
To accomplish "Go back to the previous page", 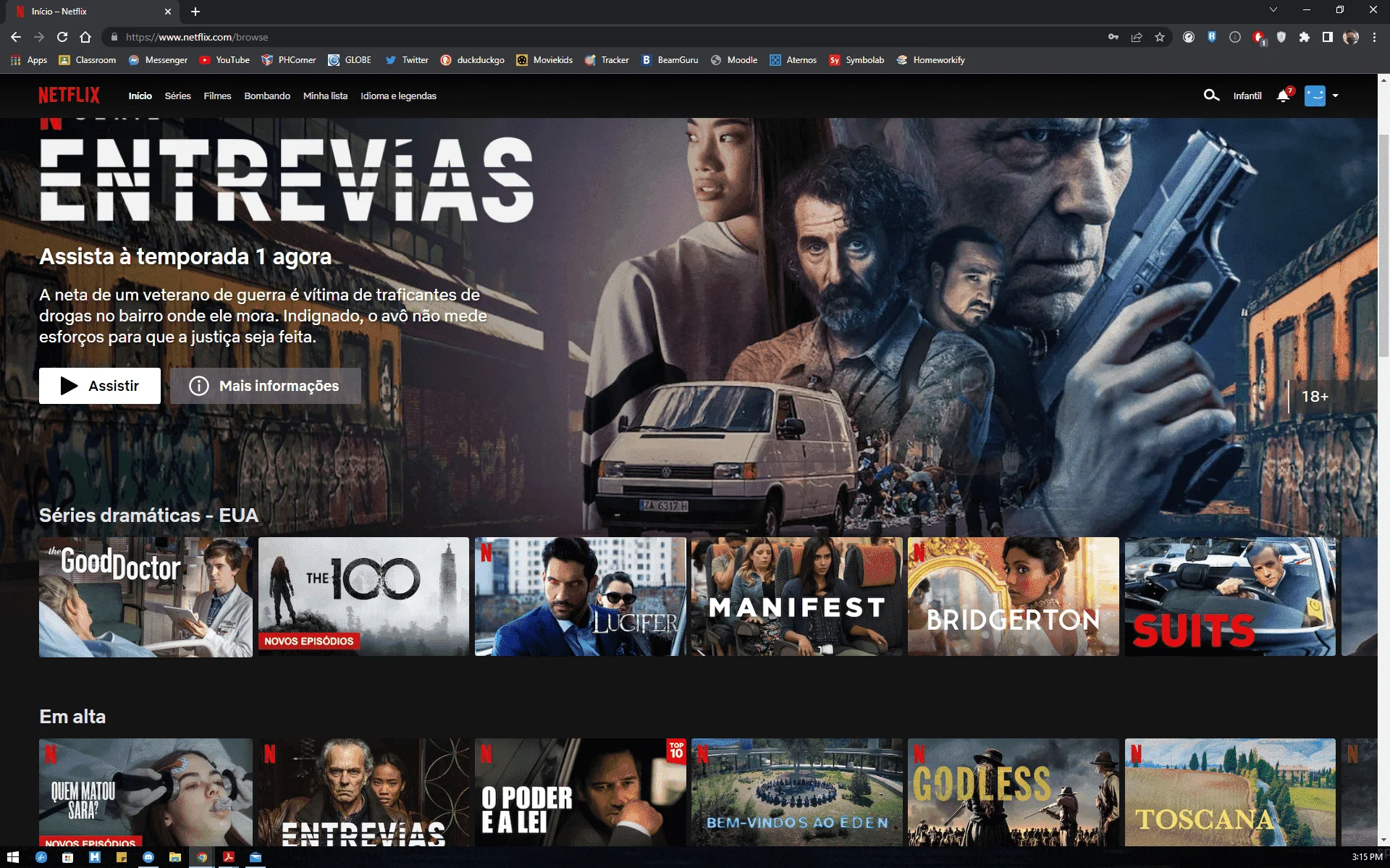I will coord(16,37).
